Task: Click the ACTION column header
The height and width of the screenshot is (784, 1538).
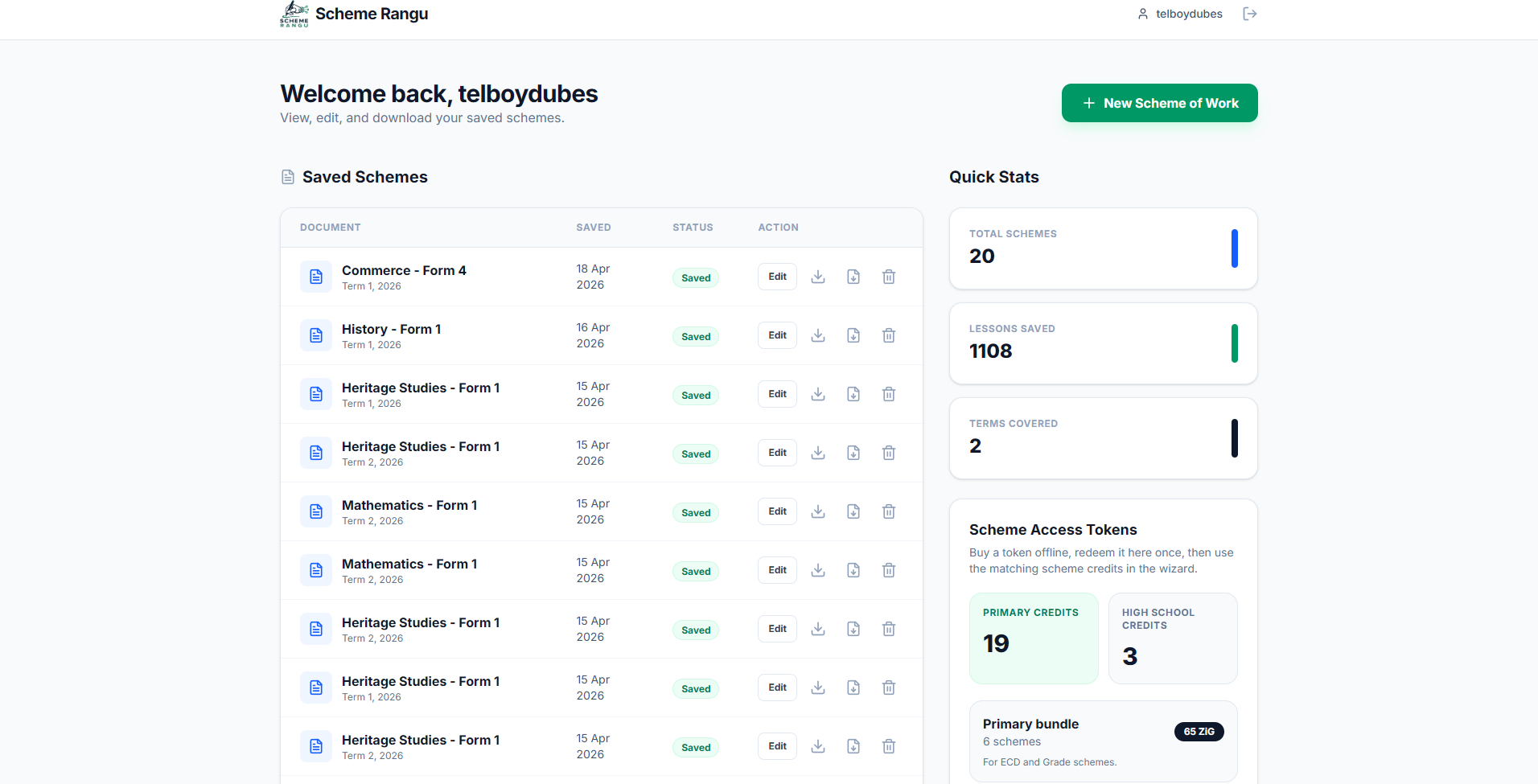Action: 778,228
